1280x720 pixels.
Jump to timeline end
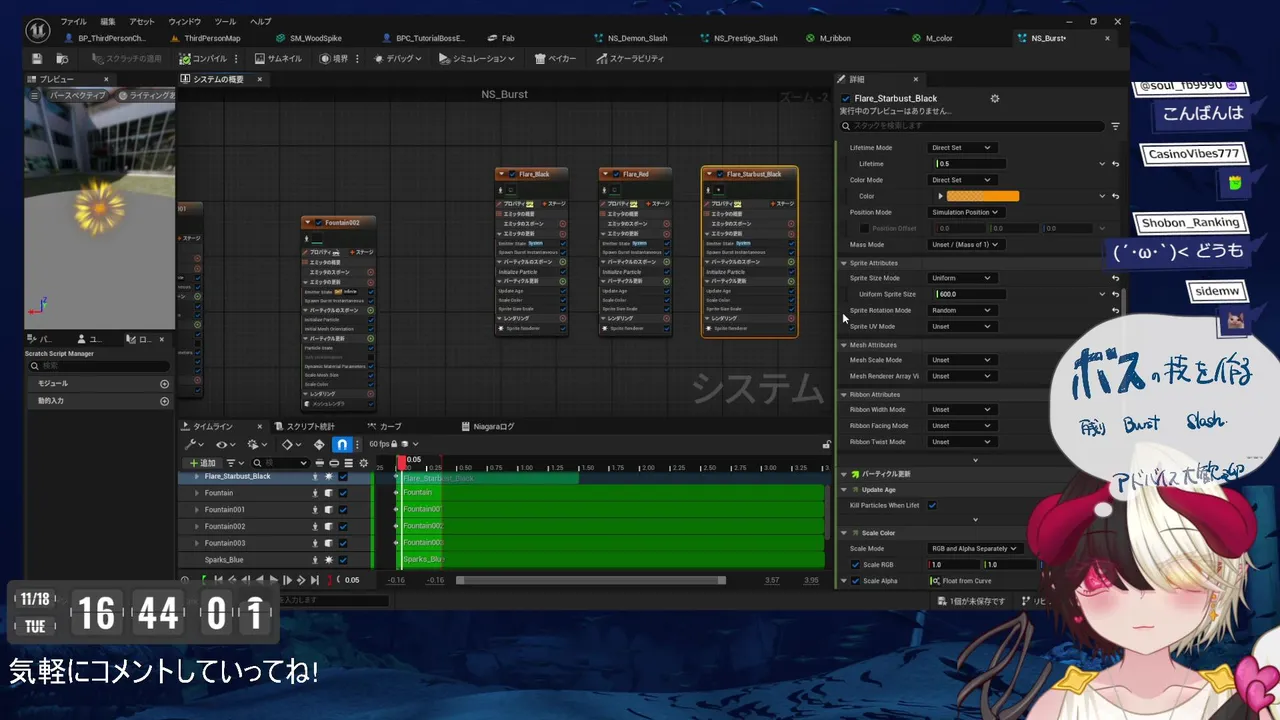(x=315, y=580)
